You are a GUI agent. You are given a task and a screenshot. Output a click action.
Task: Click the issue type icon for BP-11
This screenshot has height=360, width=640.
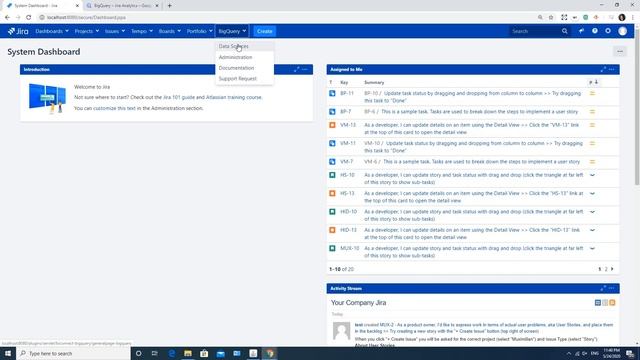pyautogui.click(x=332, y=93)
